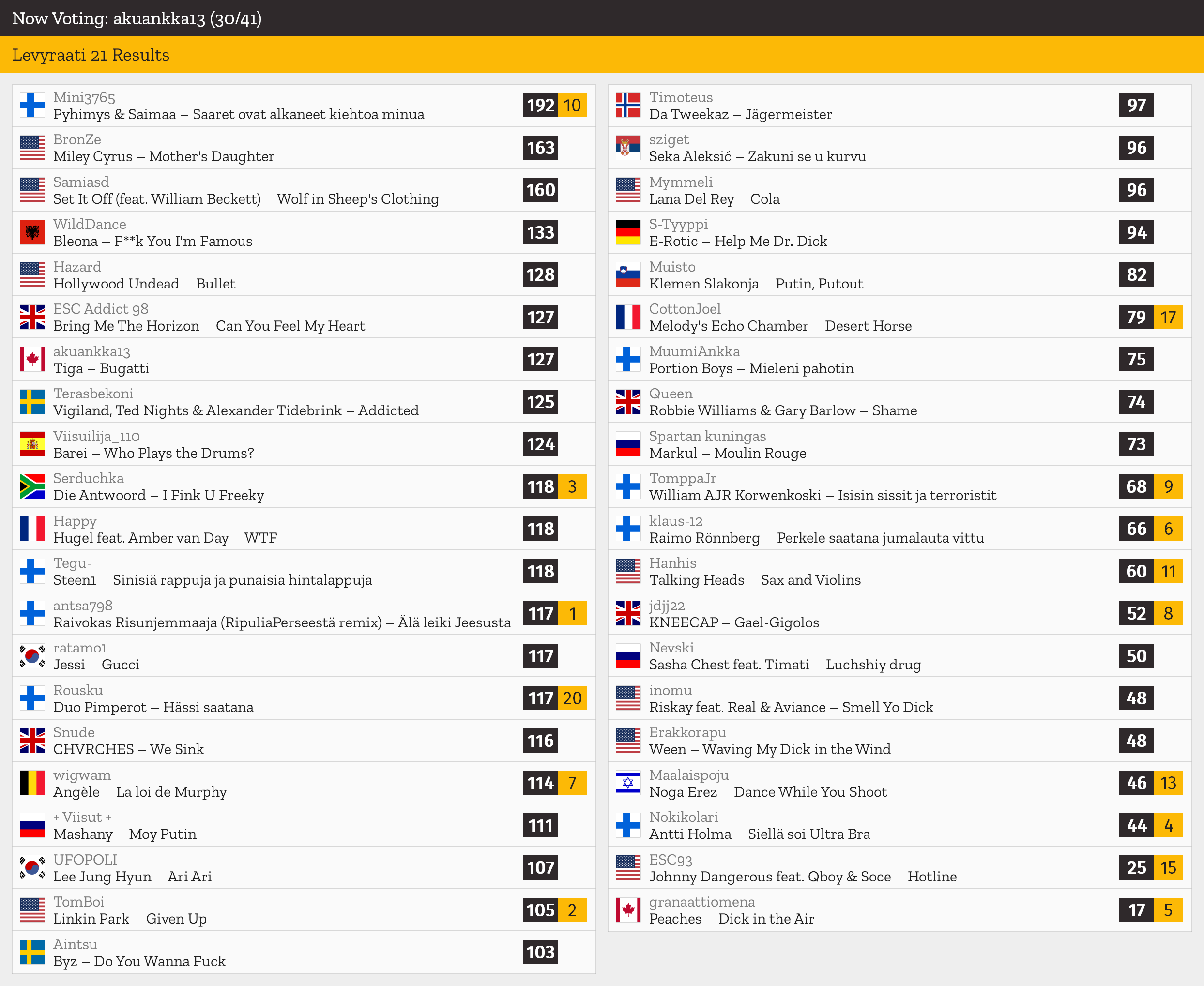This screenshot has width=1204, height=986.
Task: Click the score 97 for Da Tweekaz
Action: pyautogui.click(x=1136, y=105)
